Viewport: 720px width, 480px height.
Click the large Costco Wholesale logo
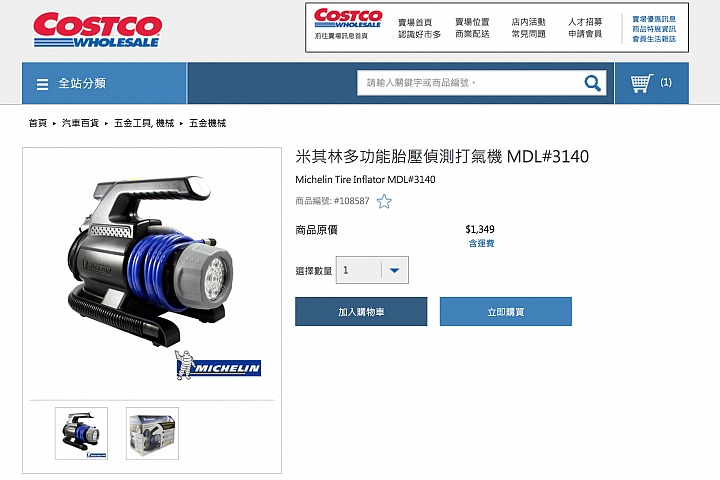tap(97, 30)
